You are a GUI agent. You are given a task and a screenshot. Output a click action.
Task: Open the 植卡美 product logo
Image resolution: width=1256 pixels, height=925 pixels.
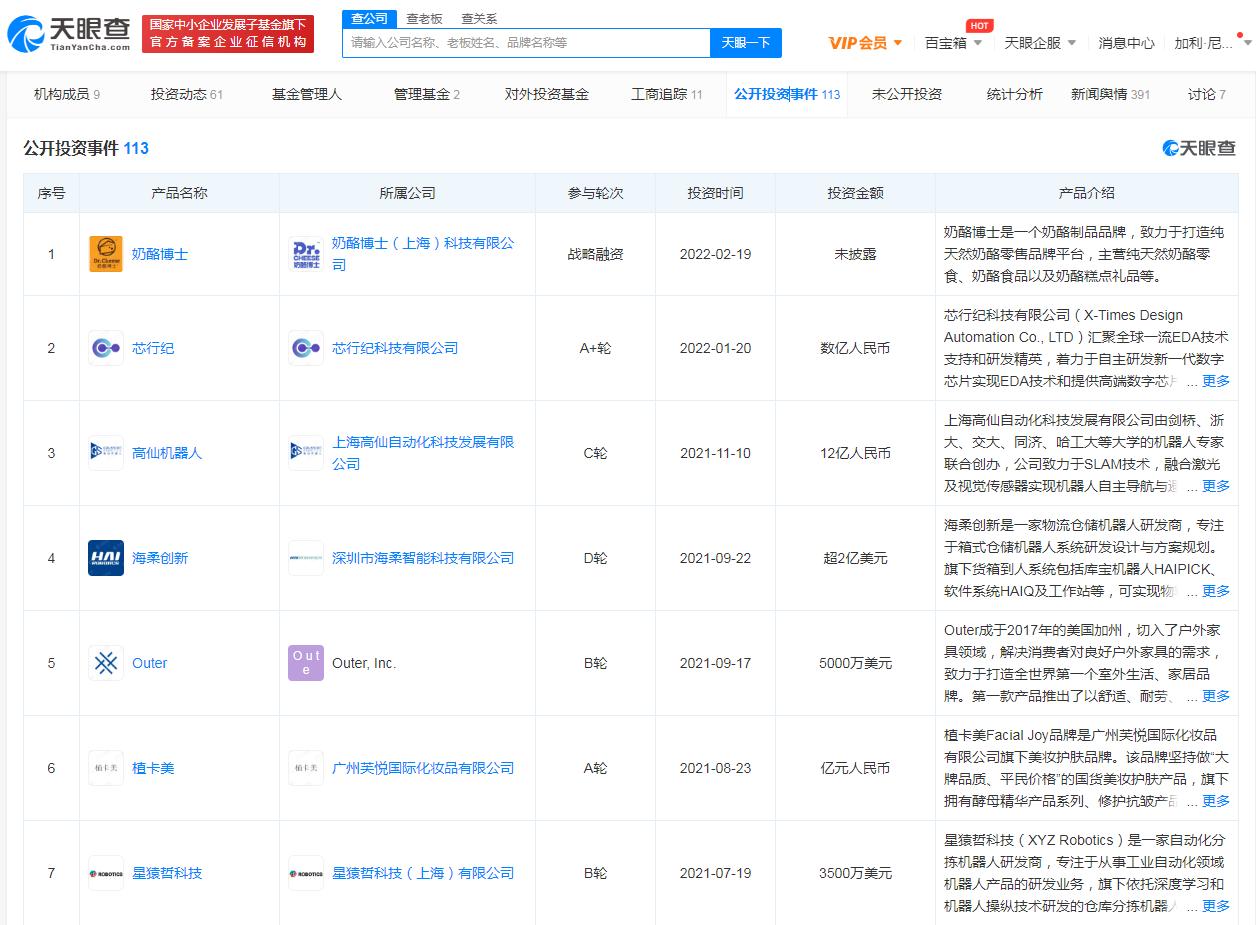click(106, 768)
